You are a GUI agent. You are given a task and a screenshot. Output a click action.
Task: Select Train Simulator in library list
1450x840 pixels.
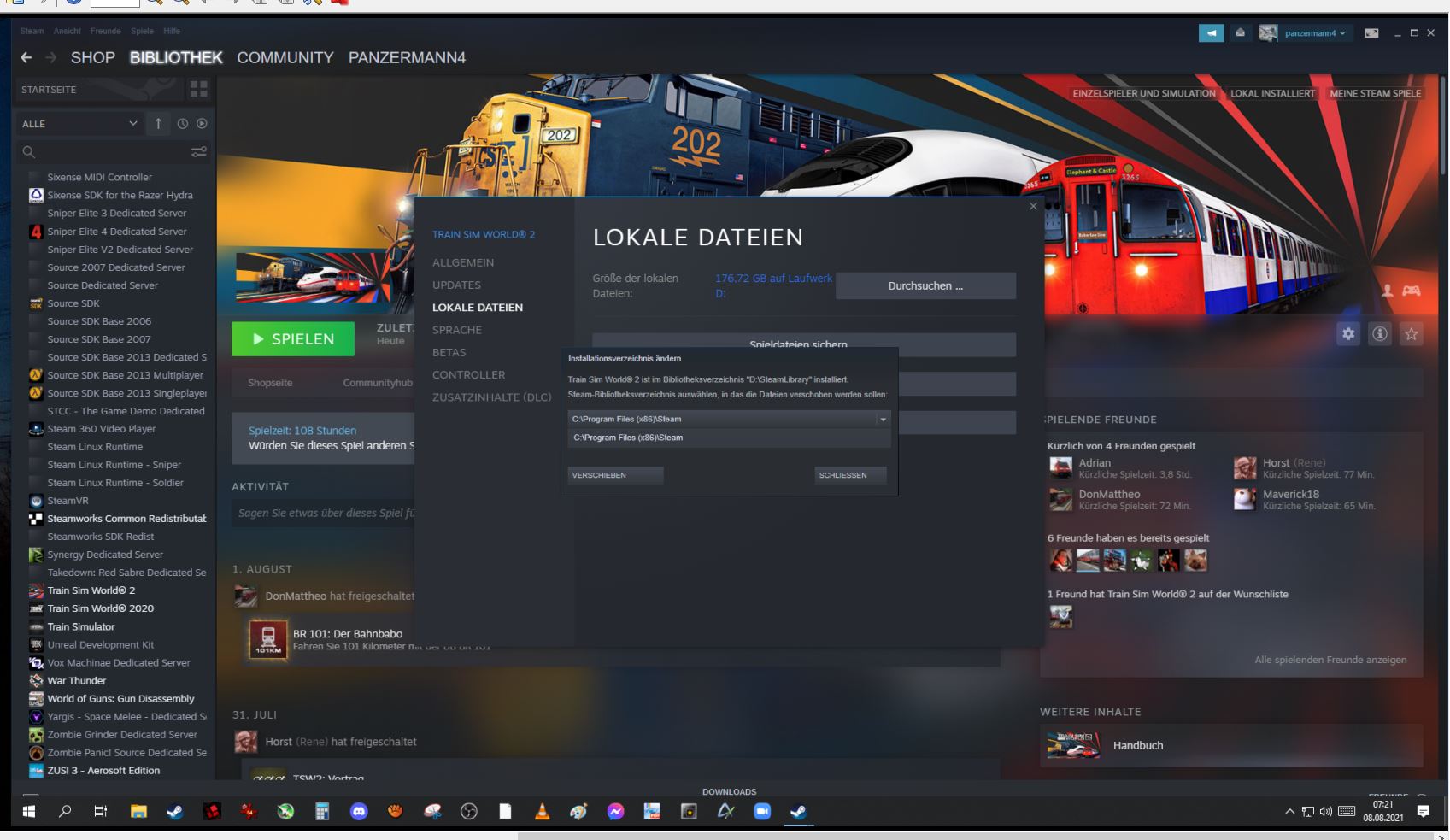coord(81,626)
